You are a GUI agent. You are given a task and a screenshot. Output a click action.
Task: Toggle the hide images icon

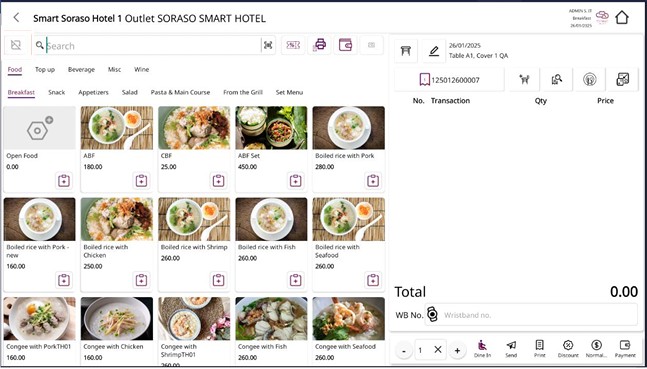coord(16,45)
